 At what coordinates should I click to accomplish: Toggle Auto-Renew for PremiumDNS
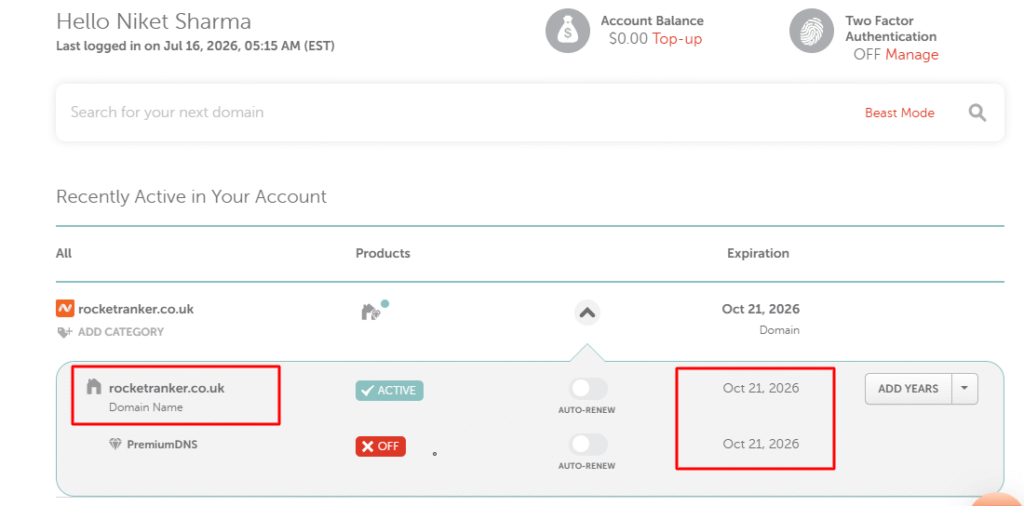pyautogui.click(x=587, y=445)
